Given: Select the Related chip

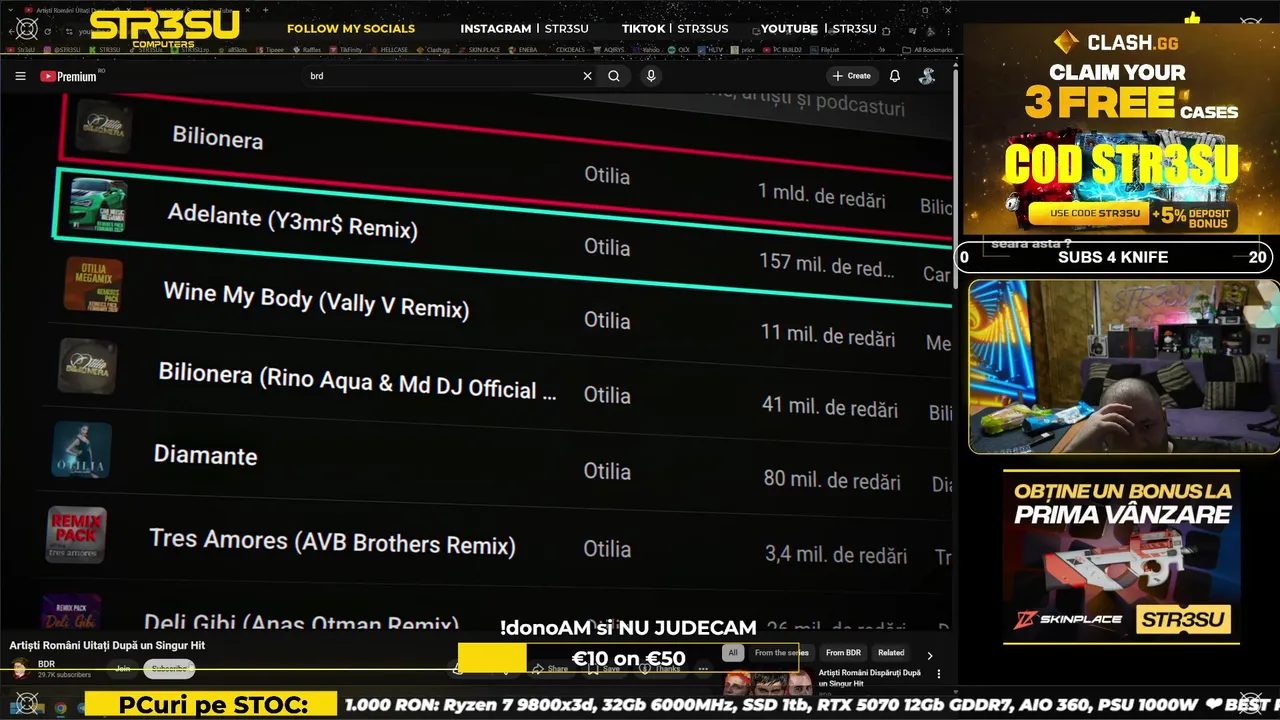Looking at the screenshot, I should (891, 653).
